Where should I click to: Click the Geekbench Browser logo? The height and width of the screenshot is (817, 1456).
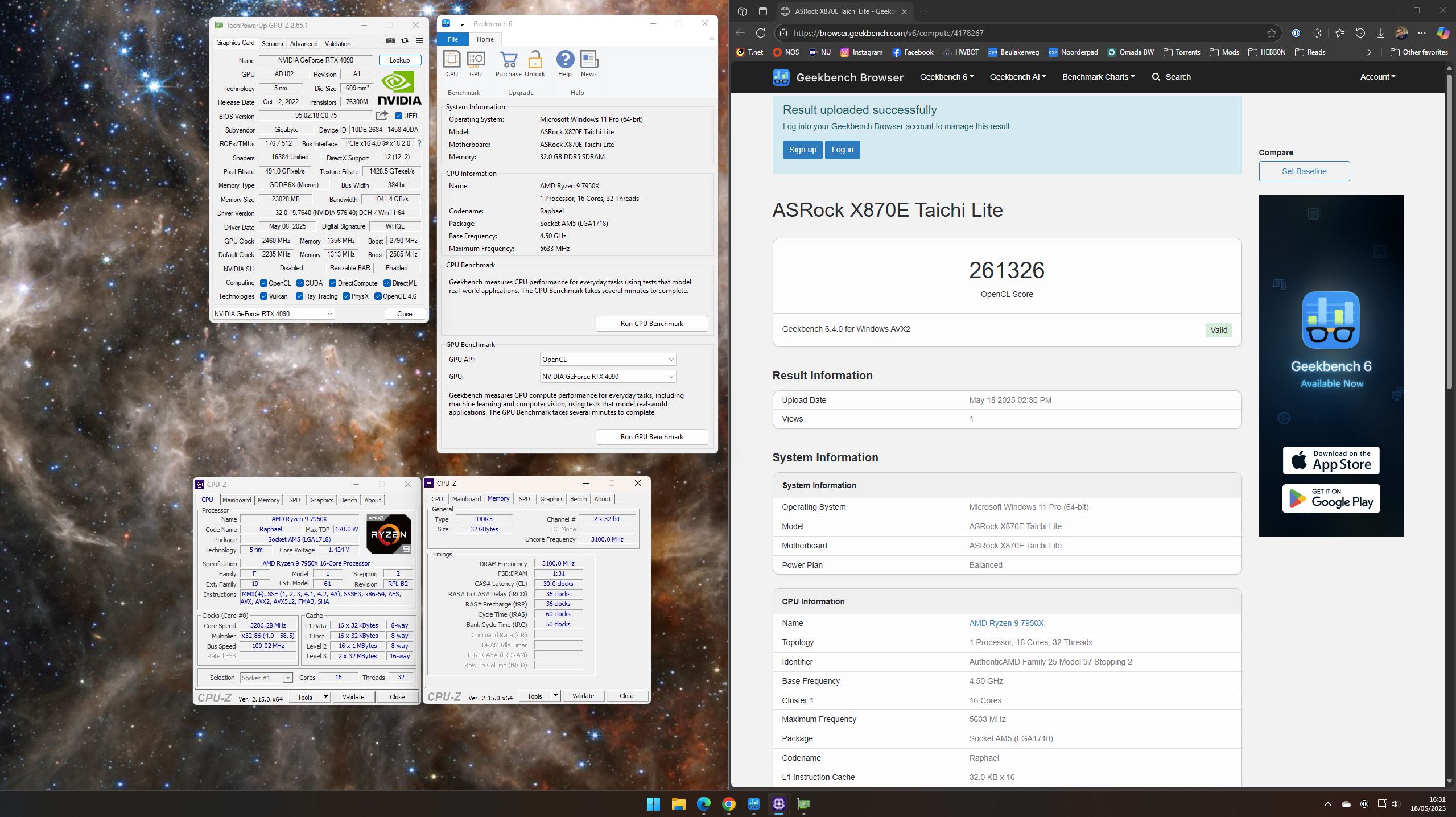click(838, 77)
